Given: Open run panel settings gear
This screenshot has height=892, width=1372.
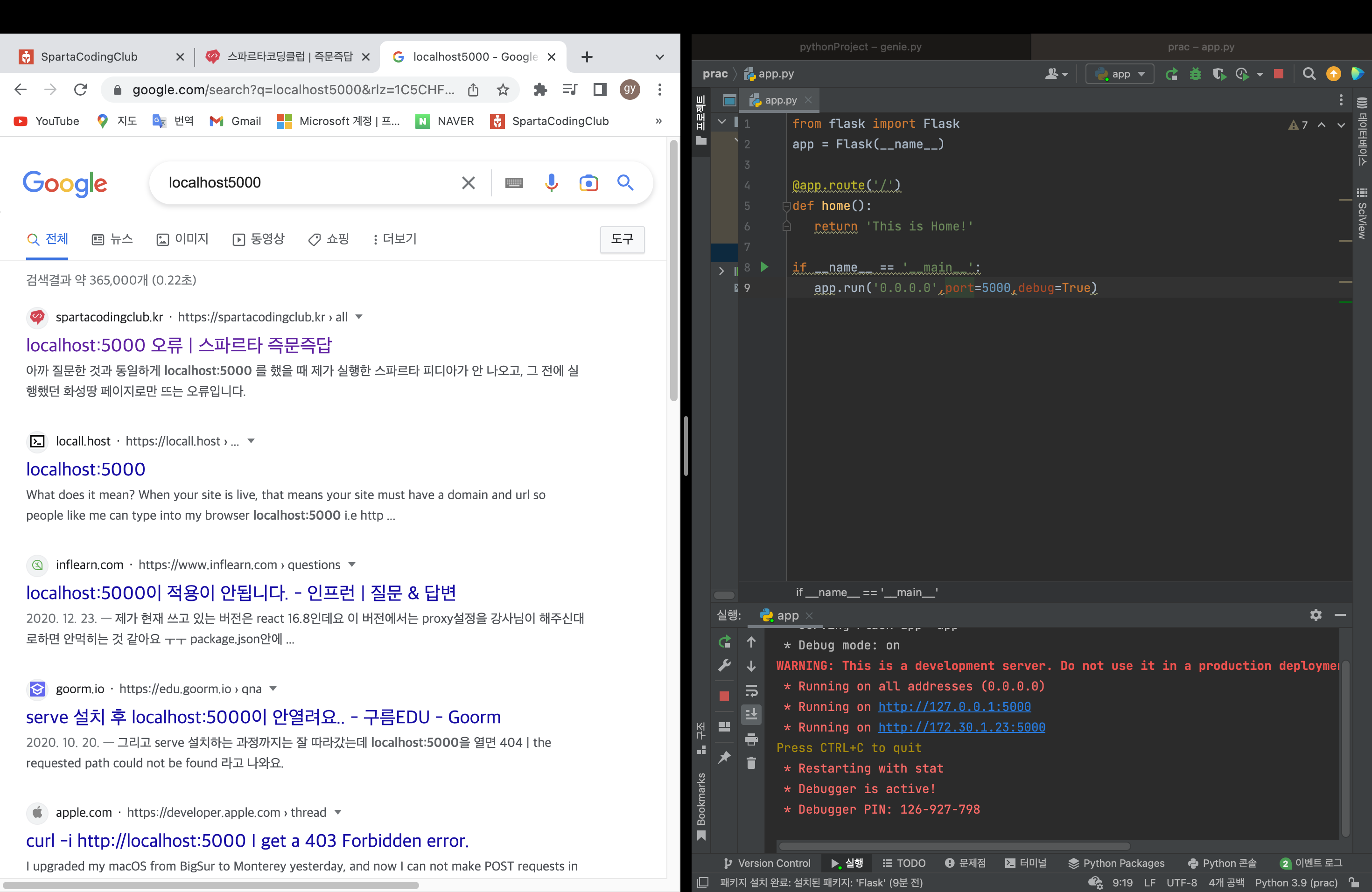Looking at the screenshot, I should coord(1316,615).
